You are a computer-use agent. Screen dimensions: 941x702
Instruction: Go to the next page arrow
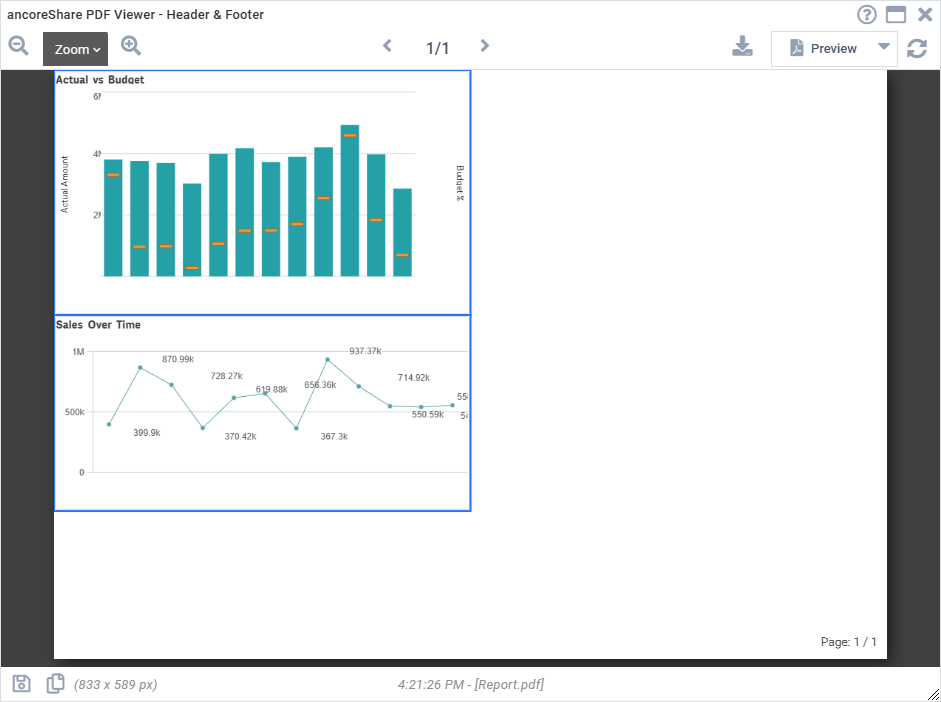(x=485, y=46)
